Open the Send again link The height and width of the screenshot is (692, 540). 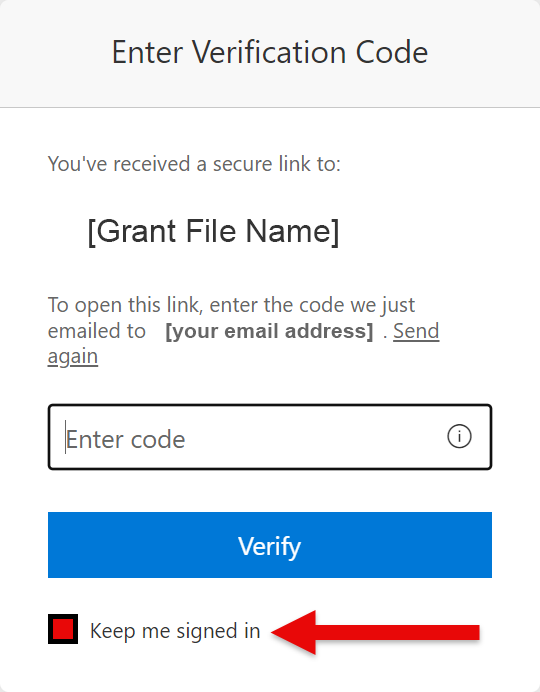pyautogui.click(x=416, y=331)
